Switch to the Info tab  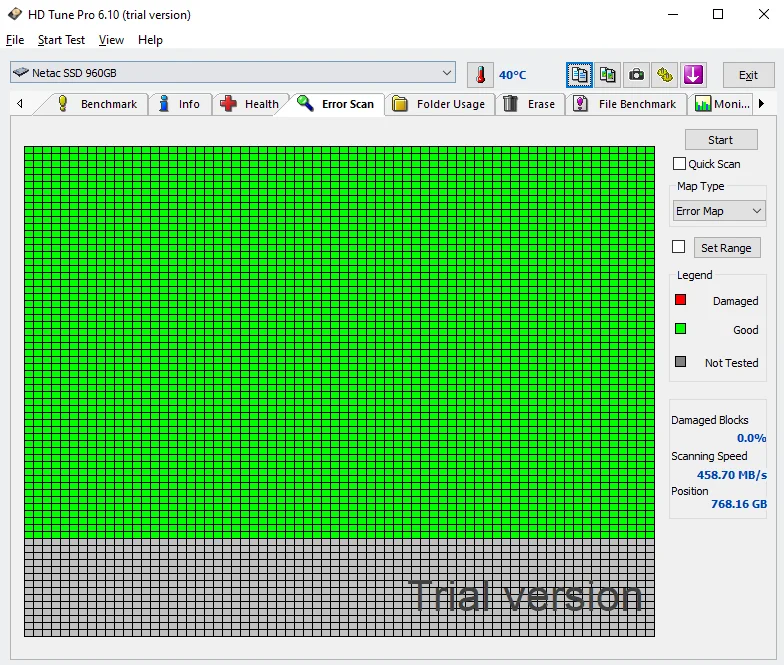pos(180,104)
